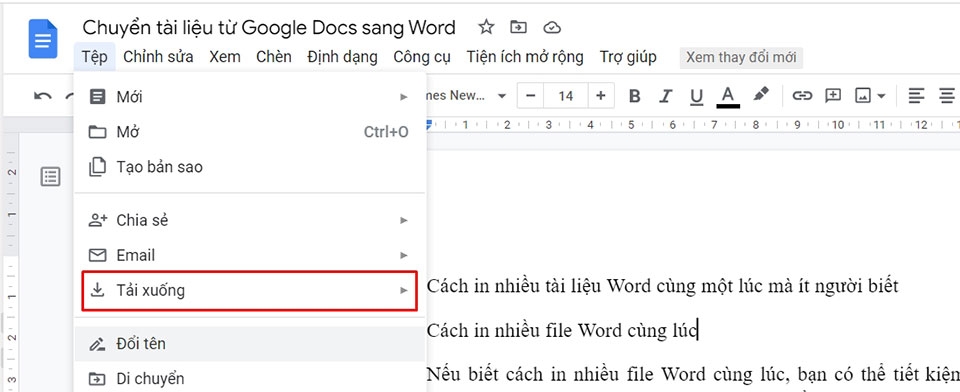This screenshot has width=960, height=392.
Task: Select the Email menu entry
Action: tap(249, 255)
